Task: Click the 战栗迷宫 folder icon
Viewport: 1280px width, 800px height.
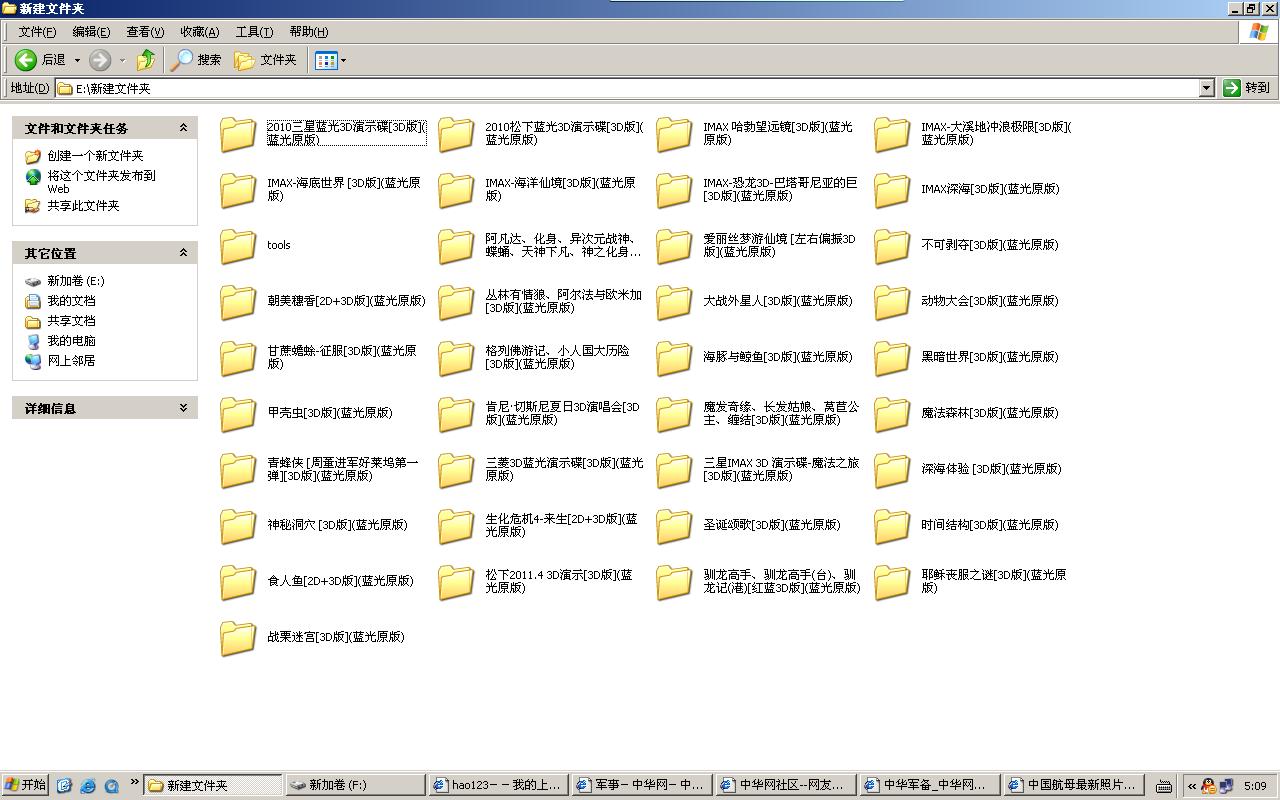Action: tap(238, 637)
